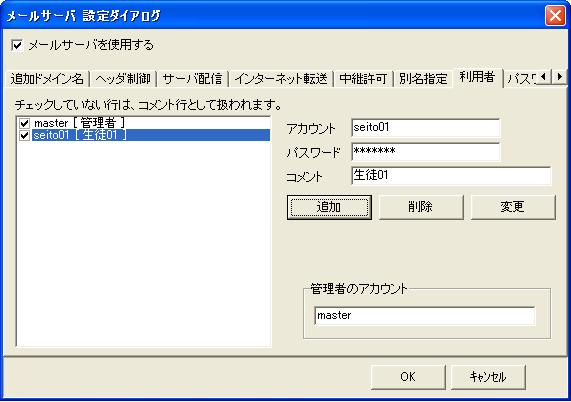Screen dimensions: 571x402
Task: Click the 追加 button
Action: (329, 207)
